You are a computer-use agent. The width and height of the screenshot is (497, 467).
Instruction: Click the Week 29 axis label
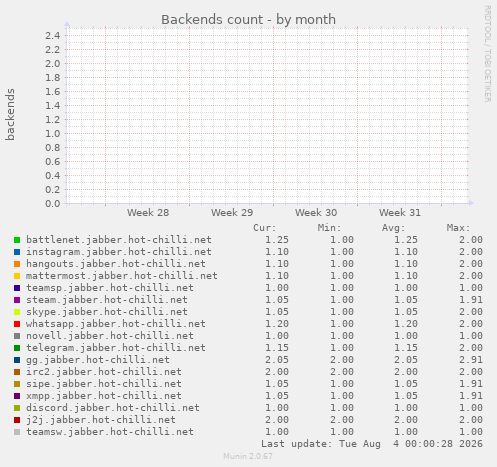pos(232,213)
